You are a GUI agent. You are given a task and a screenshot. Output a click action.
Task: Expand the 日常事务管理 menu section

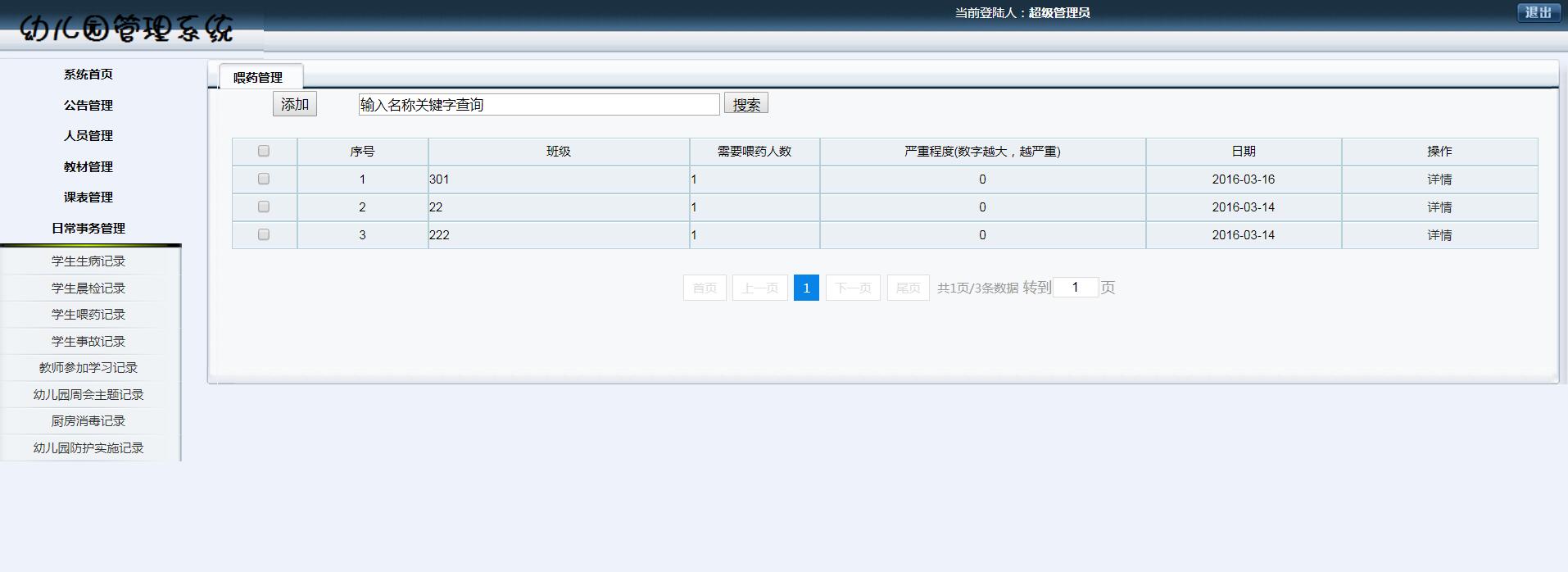[x=88, y=228]
